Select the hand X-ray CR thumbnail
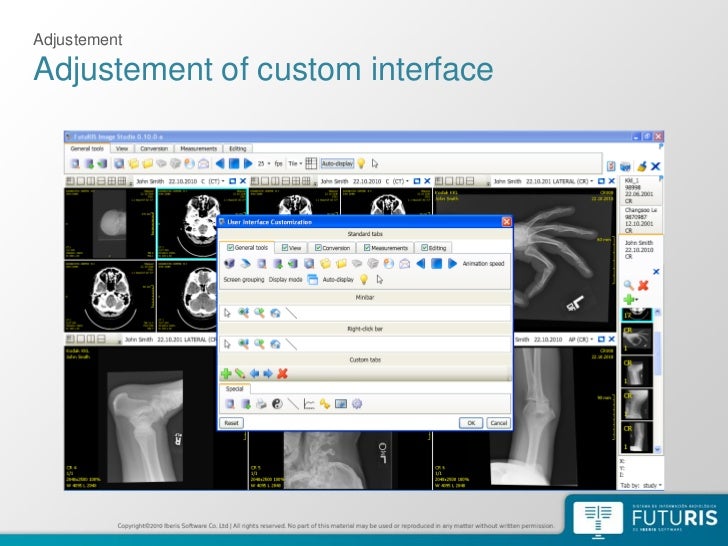The width and height of the screenshot is (728, 546). 637,339
